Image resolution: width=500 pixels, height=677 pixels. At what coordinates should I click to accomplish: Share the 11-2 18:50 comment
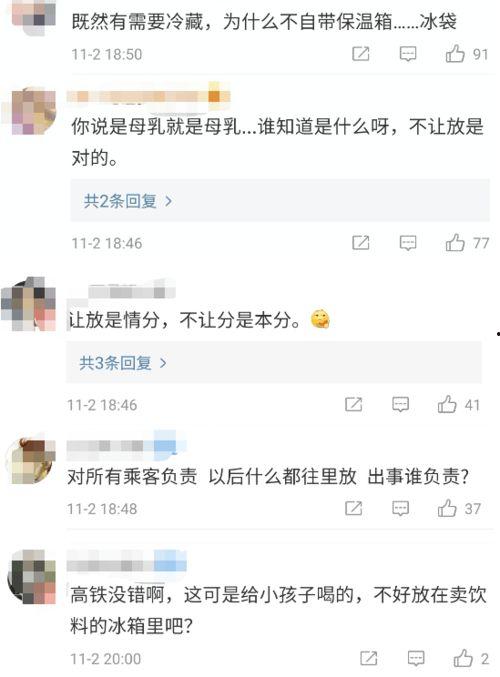pyautogui.click(x=361, y=54)
